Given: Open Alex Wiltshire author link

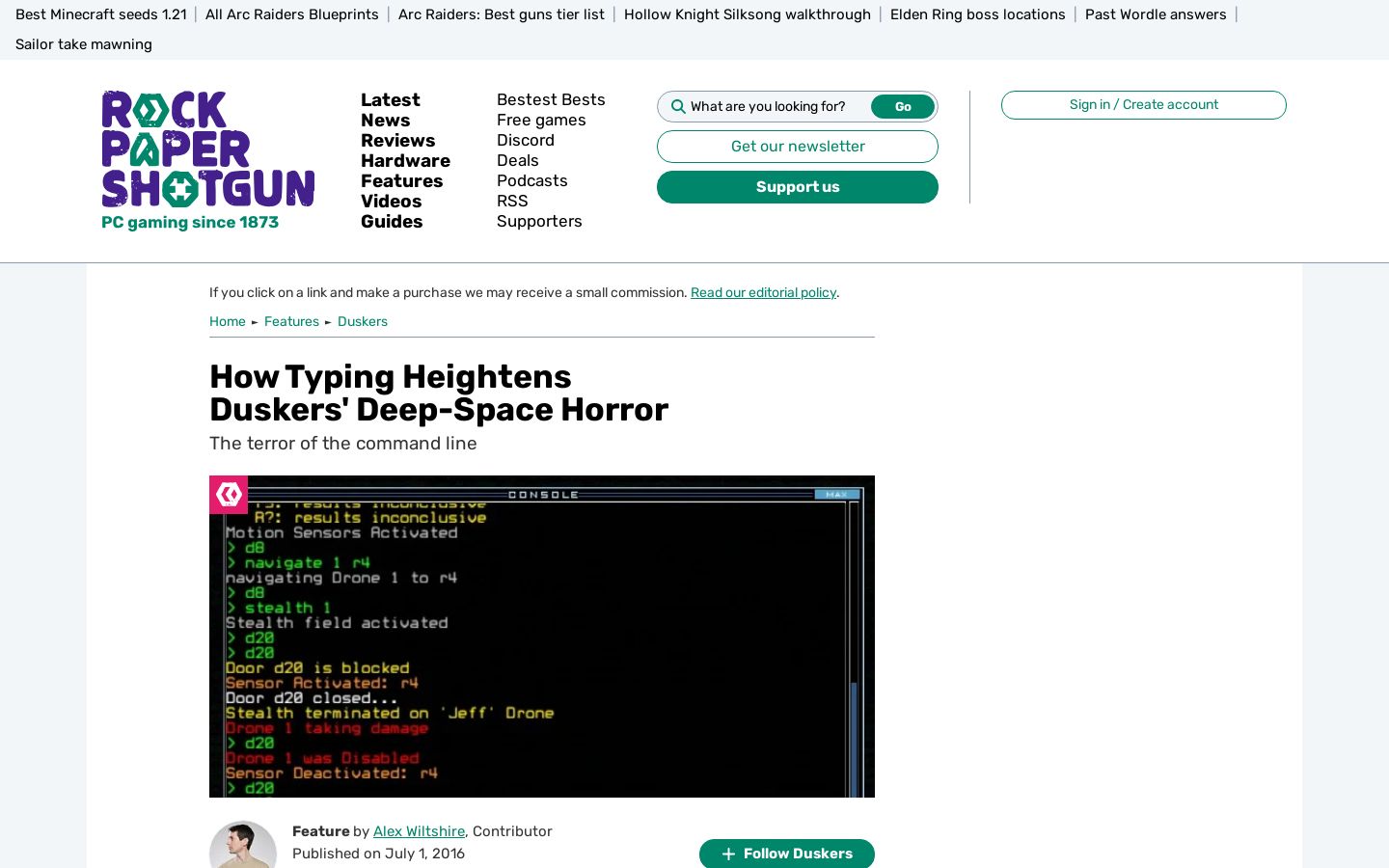Looking at the screenshot, I should click(x=419, y=831).
